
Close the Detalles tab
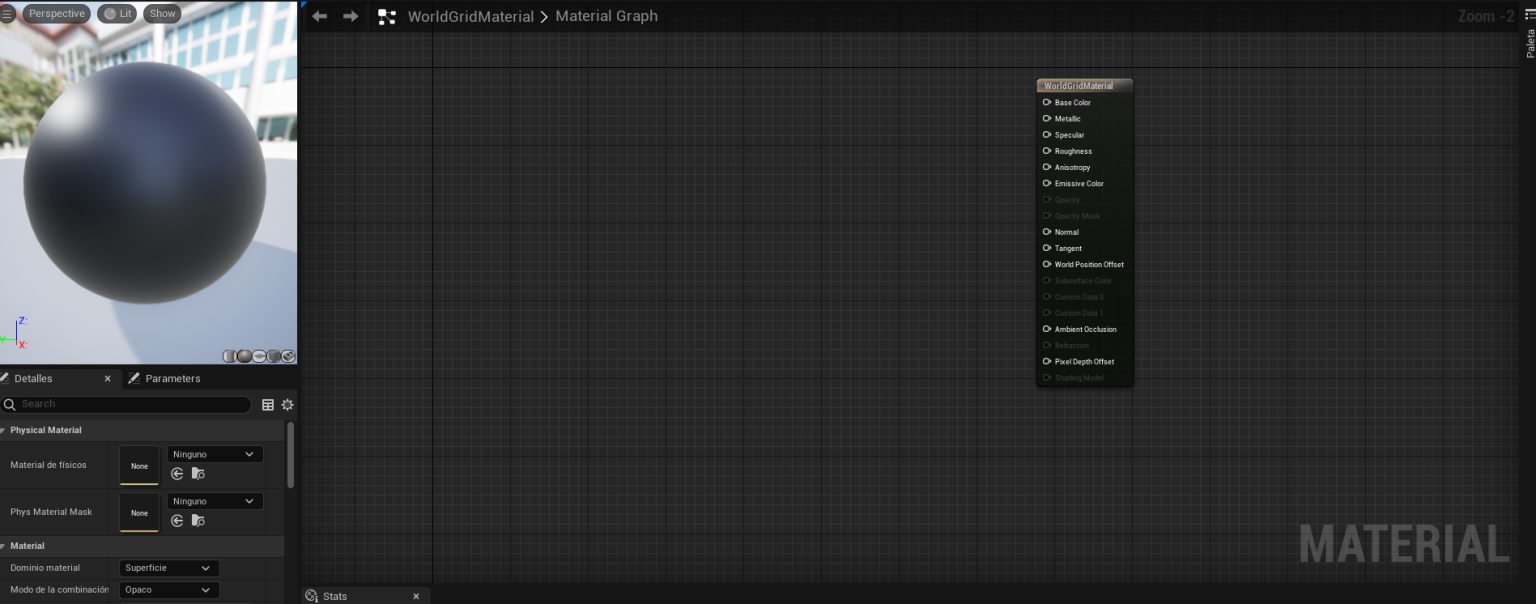click(108, 379)
